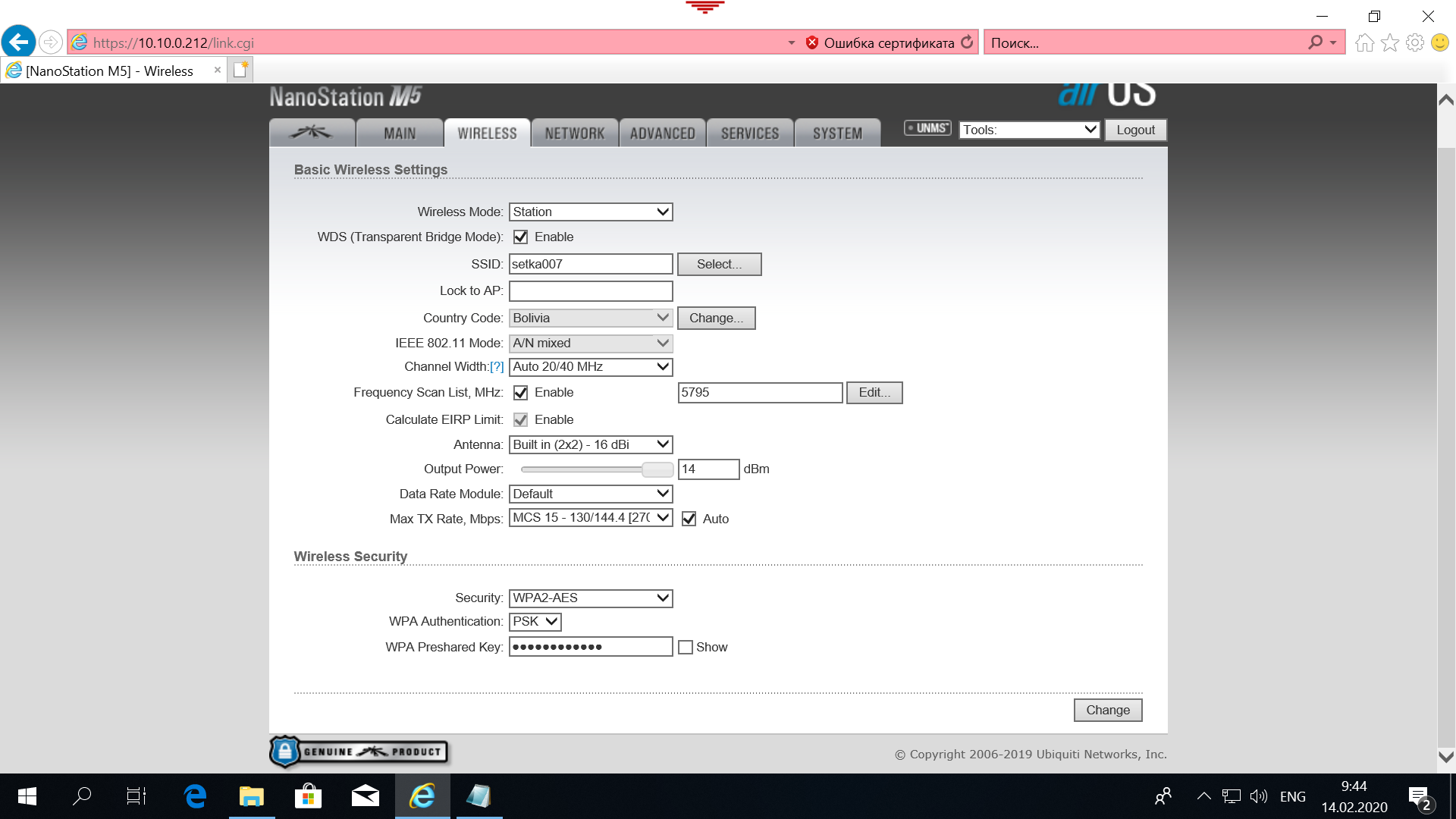Viewport: 1456px width, 819px height.
Task: Open the IEEE 802.11 Mode dropdown
Action: [591, 344]
